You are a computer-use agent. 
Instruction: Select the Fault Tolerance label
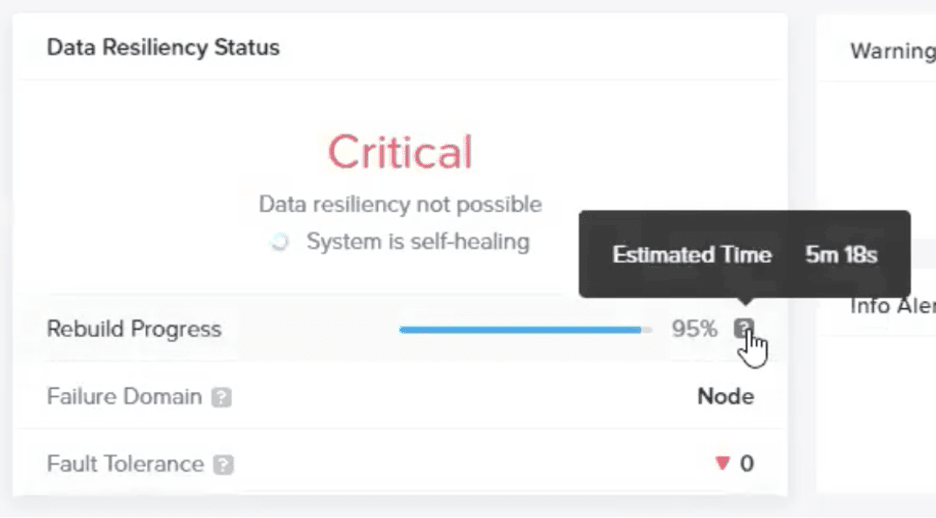(x=125, y=464)
